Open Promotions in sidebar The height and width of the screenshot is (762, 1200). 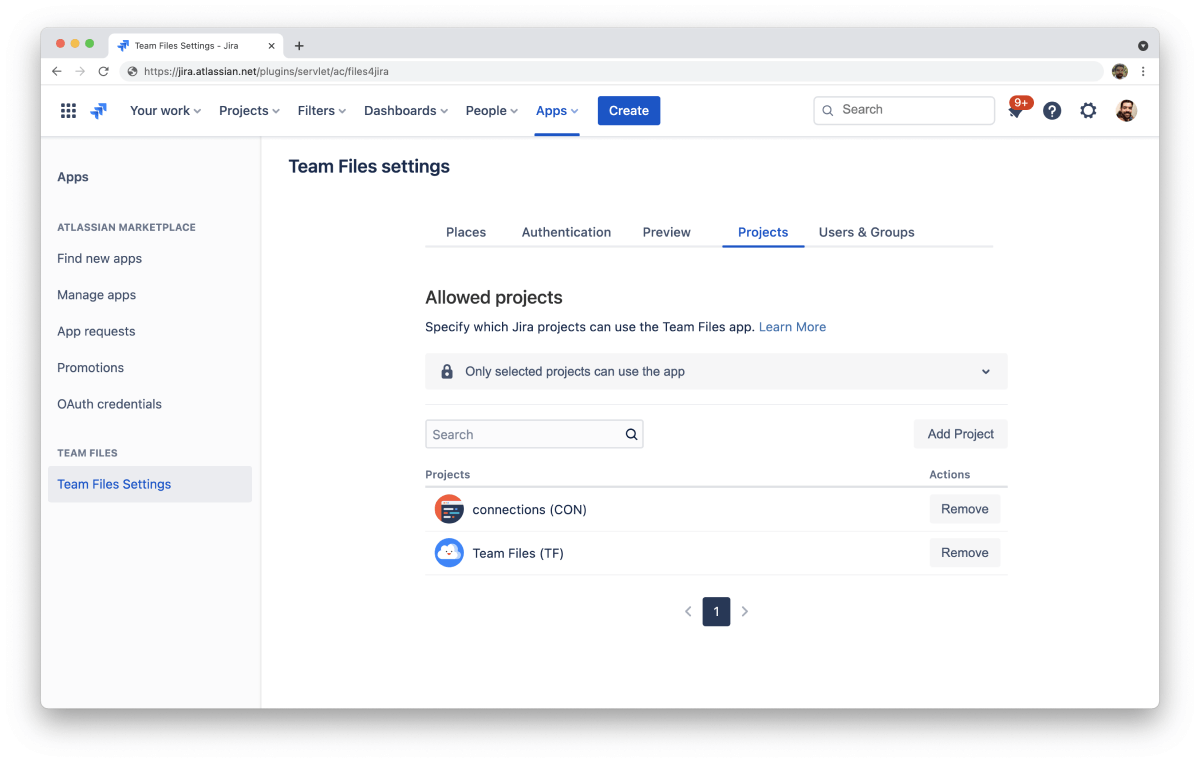(x=91, y=368)
